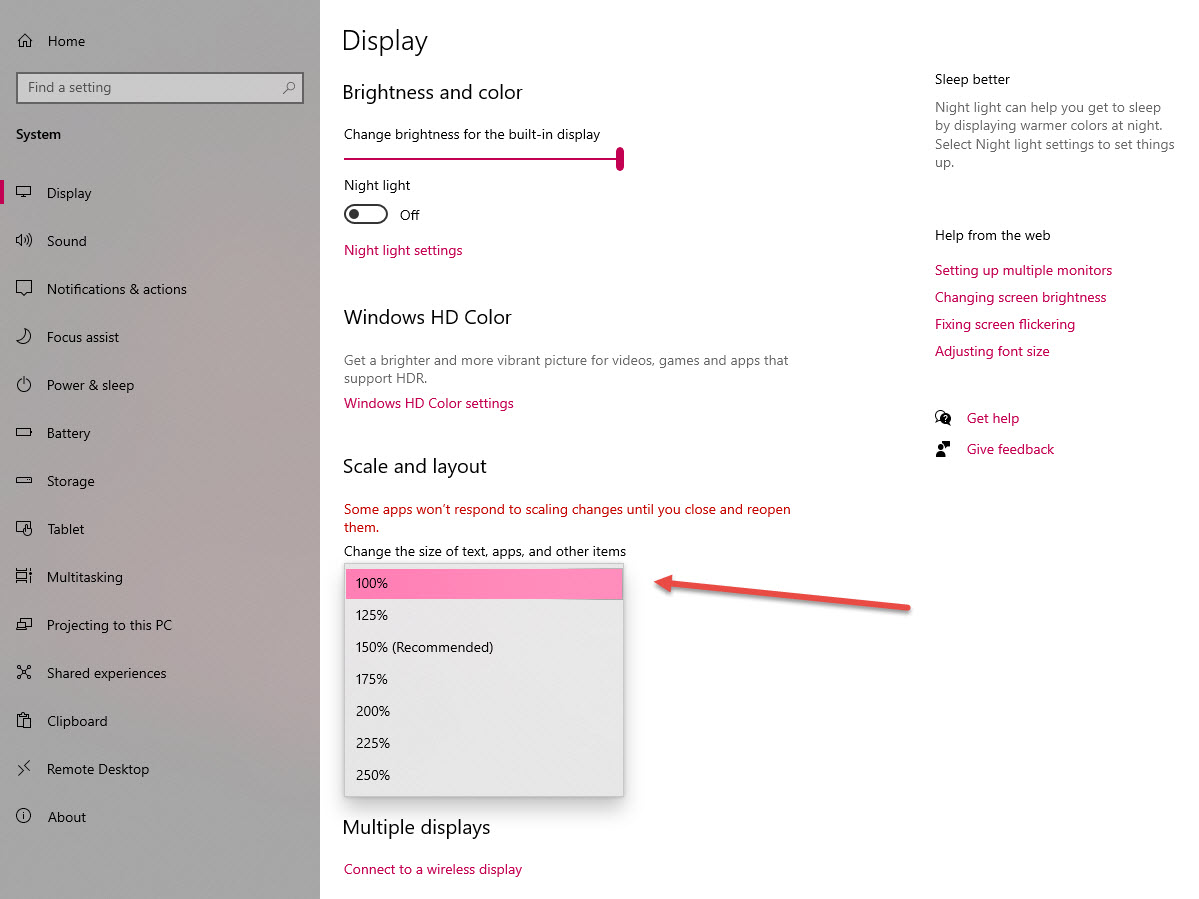
Task: Click the Power & sleep icon
Action: click(24, 385)
